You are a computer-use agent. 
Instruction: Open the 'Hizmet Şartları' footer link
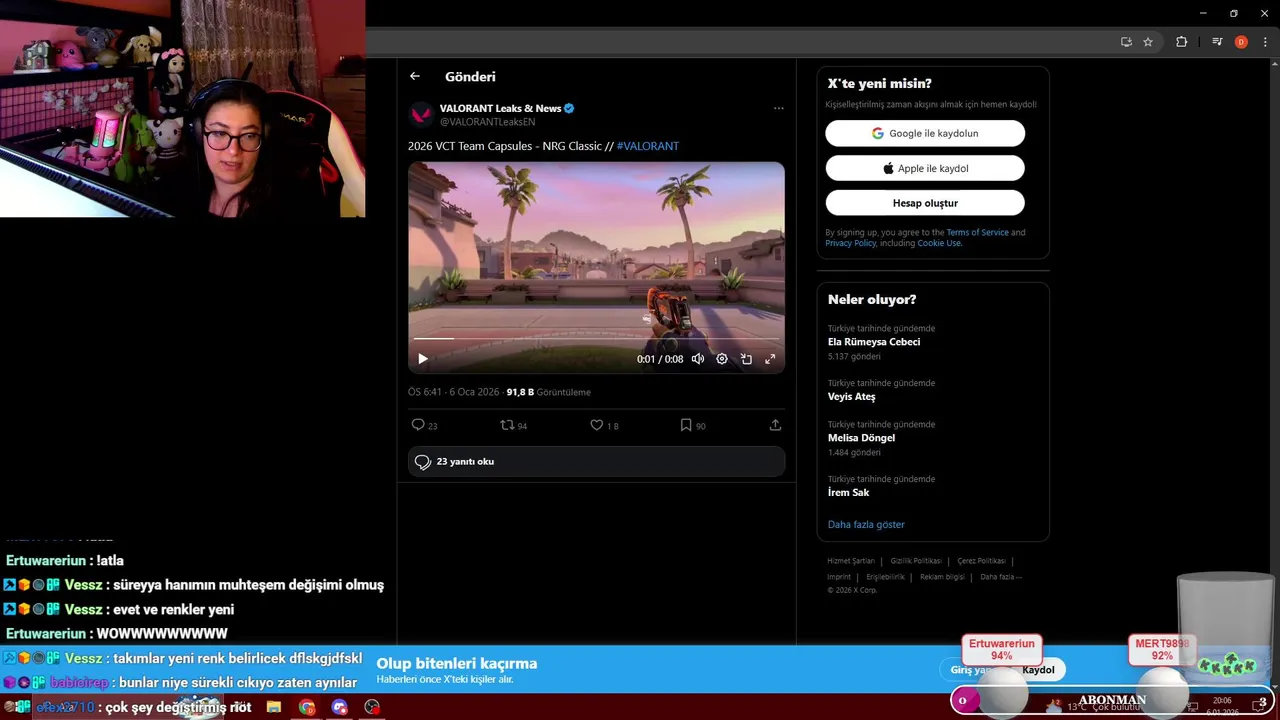pyautogui.click(x=850, y=561)
